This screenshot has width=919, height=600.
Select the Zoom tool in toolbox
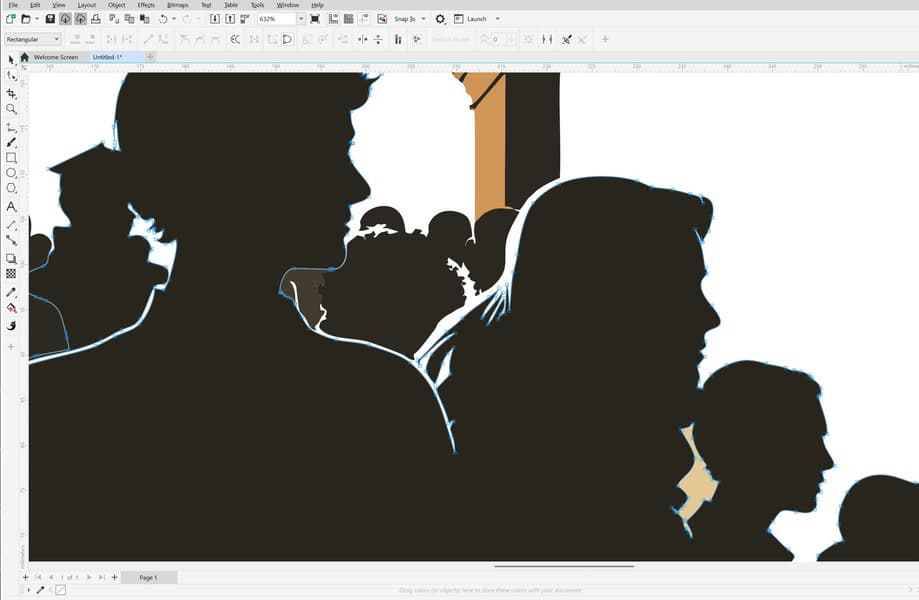(11, 110)
